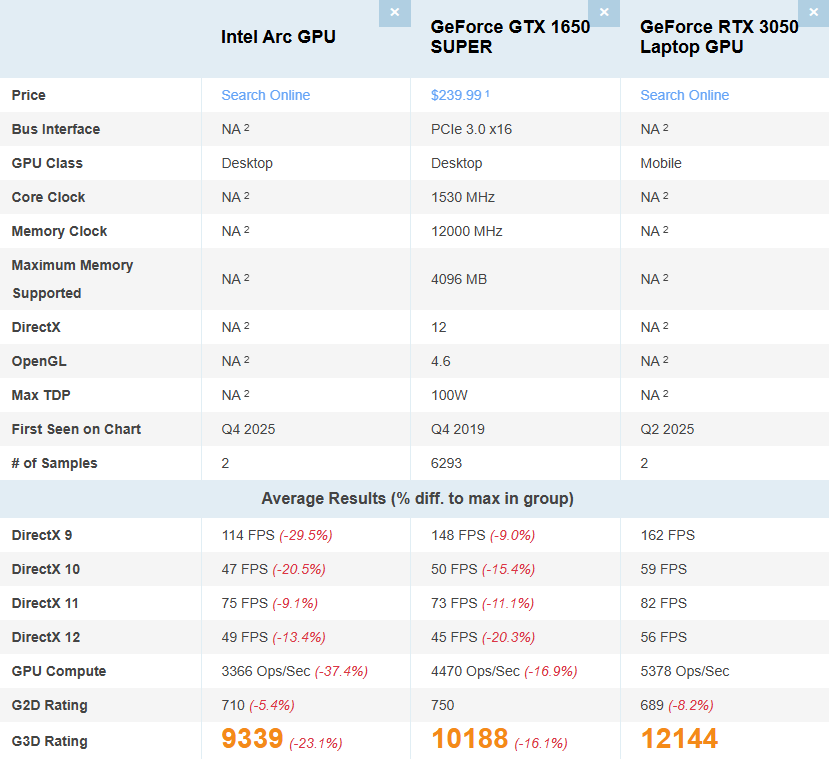Dismiss the GeForce RTX 3050 Laptop GPU column

814,13
